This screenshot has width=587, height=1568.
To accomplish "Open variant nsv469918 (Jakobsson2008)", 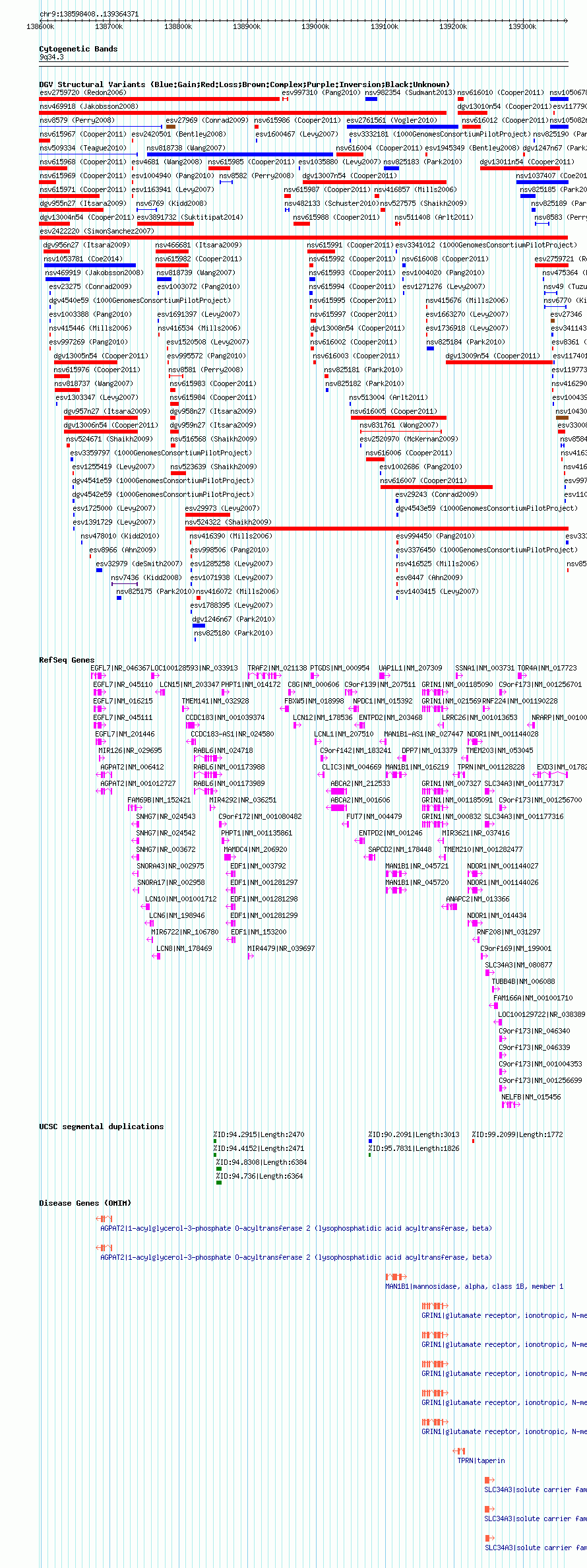I will [243, 113].
